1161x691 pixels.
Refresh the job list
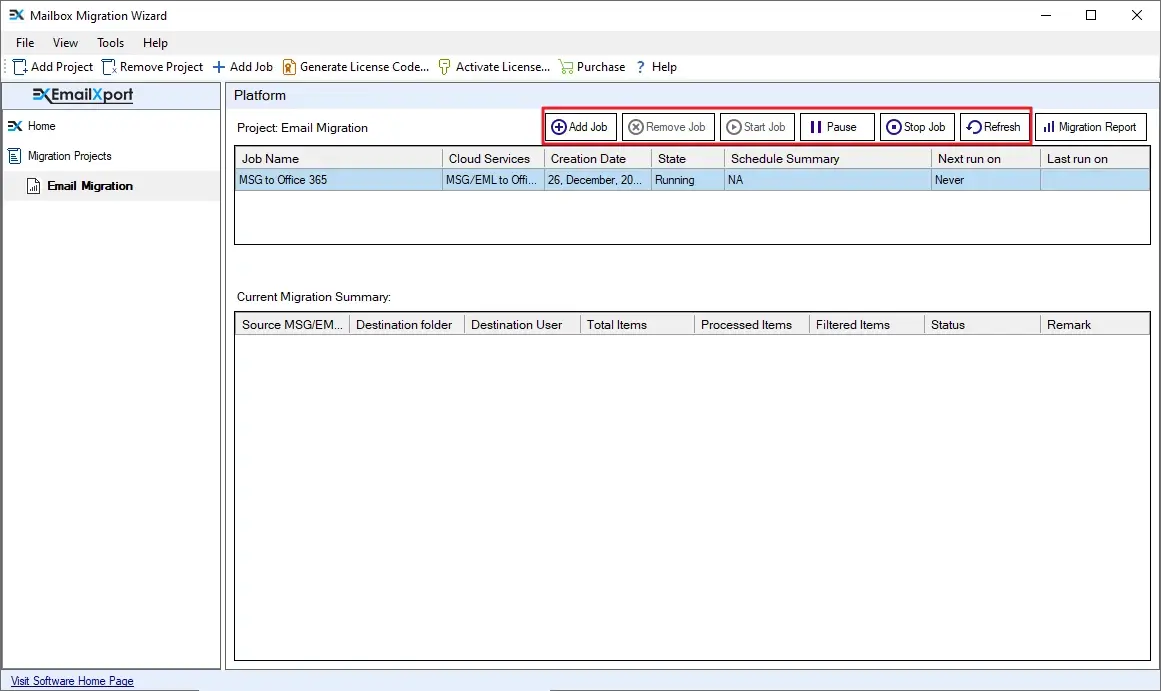pyautogui.click(x=994, y=127)
